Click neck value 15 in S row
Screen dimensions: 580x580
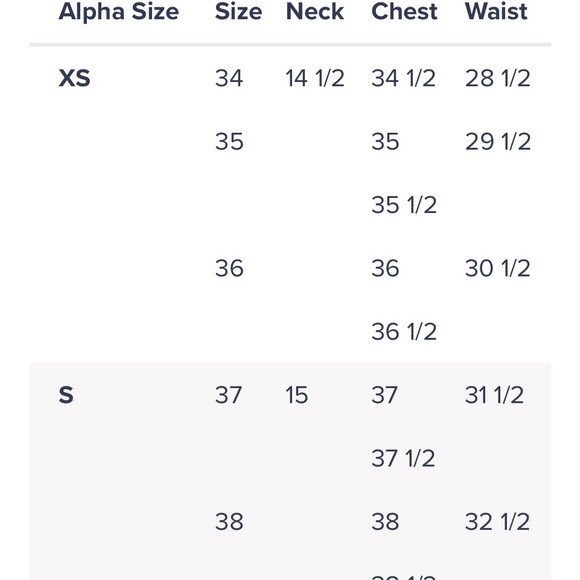coord(297,395)
